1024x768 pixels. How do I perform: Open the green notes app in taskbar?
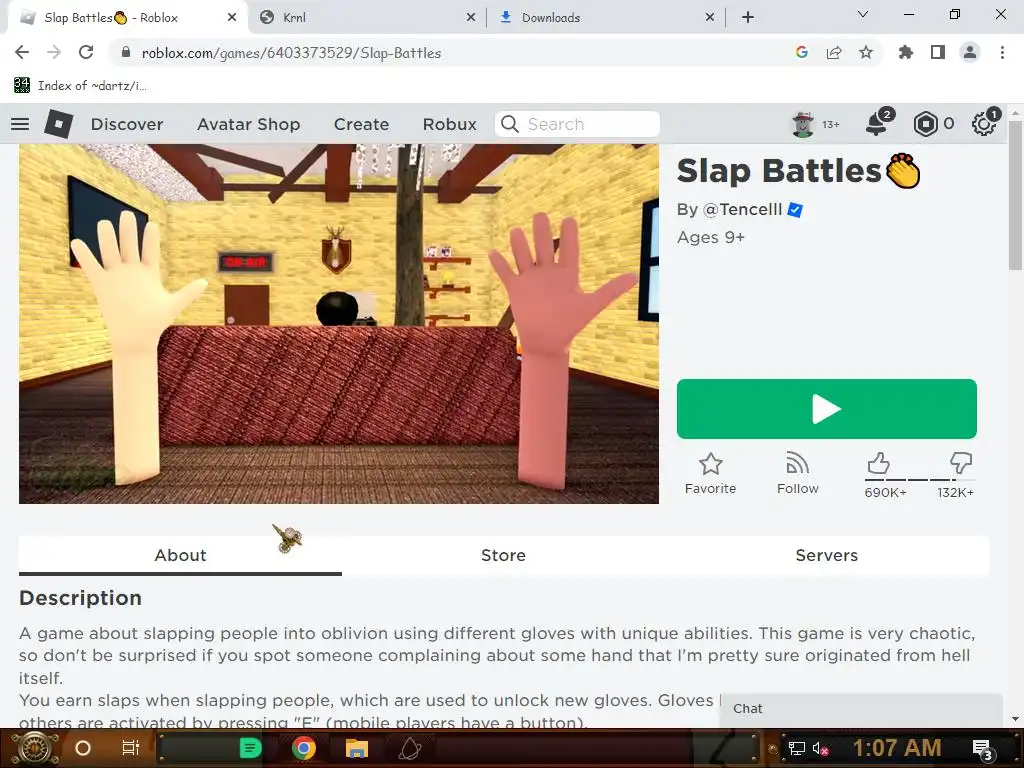pyautogui.click(x=250, y=748)
